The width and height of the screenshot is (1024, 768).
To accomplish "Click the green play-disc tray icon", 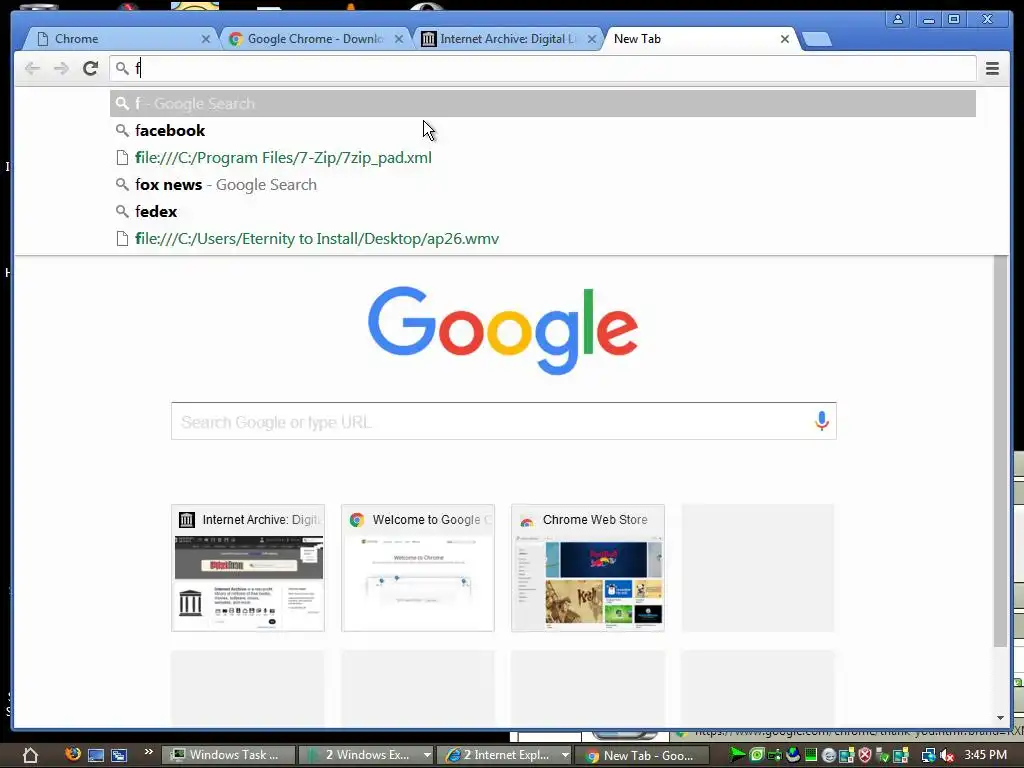I will pyautogui.click(x=757, y=756).
